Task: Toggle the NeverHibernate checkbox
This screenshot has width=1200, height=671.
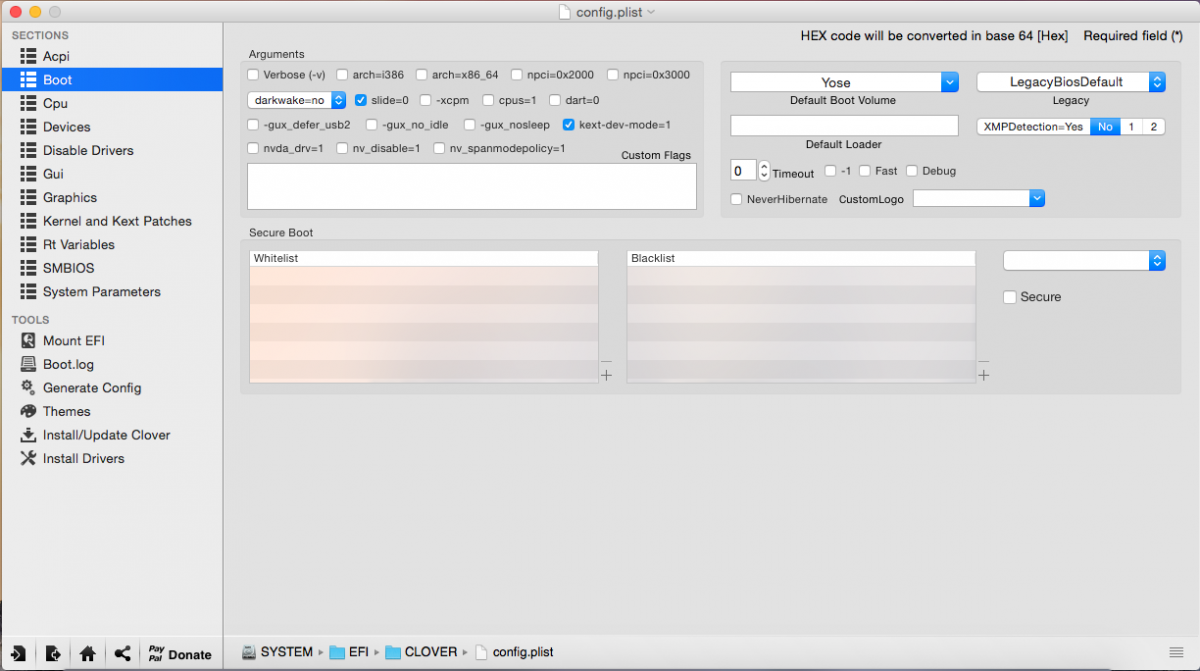Action: [x=737, y=199]
